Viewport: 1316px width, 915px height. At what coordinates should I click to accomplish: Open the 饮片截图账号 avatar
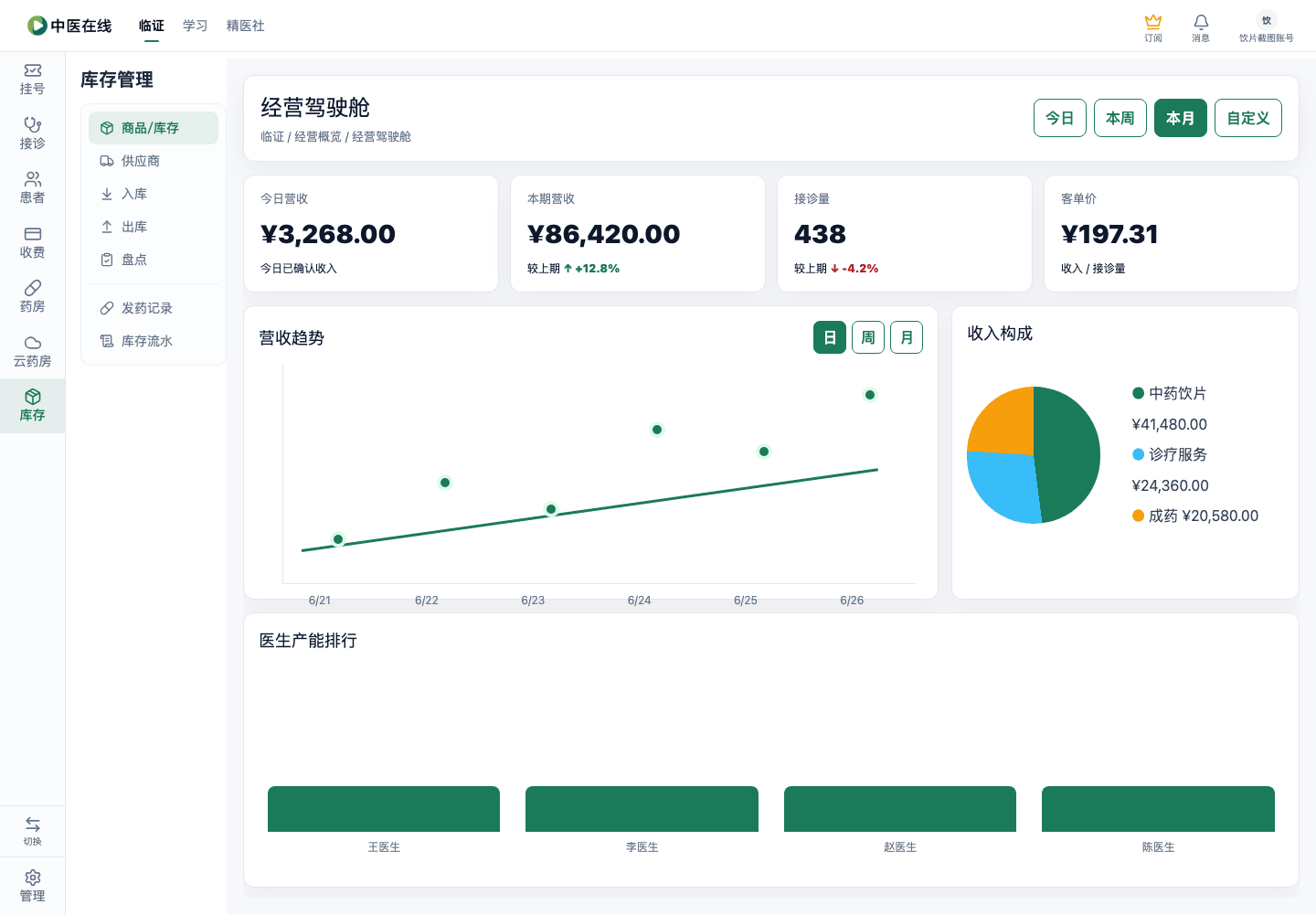(x=1267, y=20)
